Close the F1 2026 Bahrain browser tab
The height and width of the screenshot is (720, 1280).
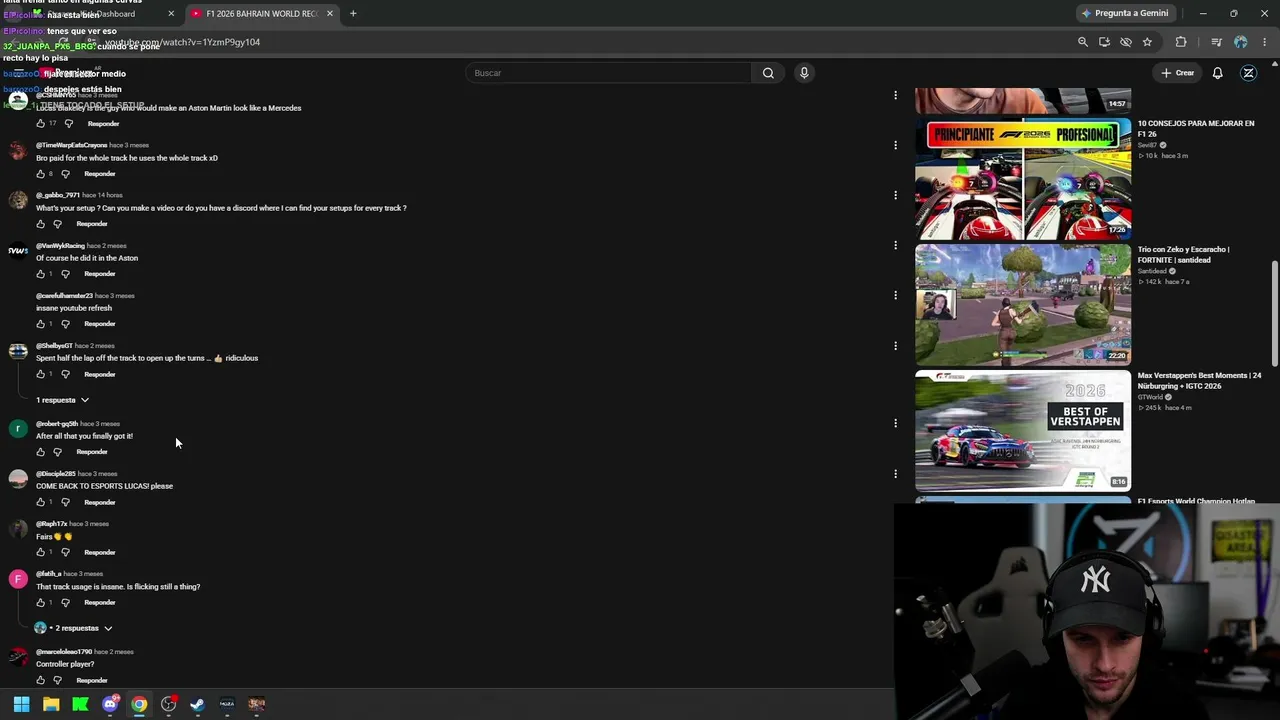[x=330, y=14]
